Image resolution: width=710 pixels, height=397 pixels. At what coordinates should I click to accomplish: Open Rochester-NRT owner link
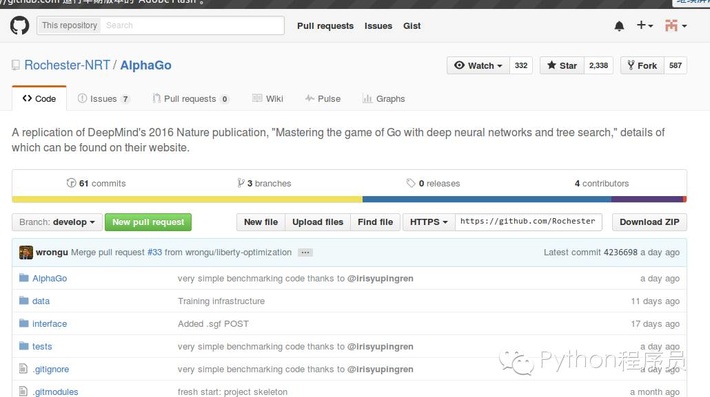point(67,65)
